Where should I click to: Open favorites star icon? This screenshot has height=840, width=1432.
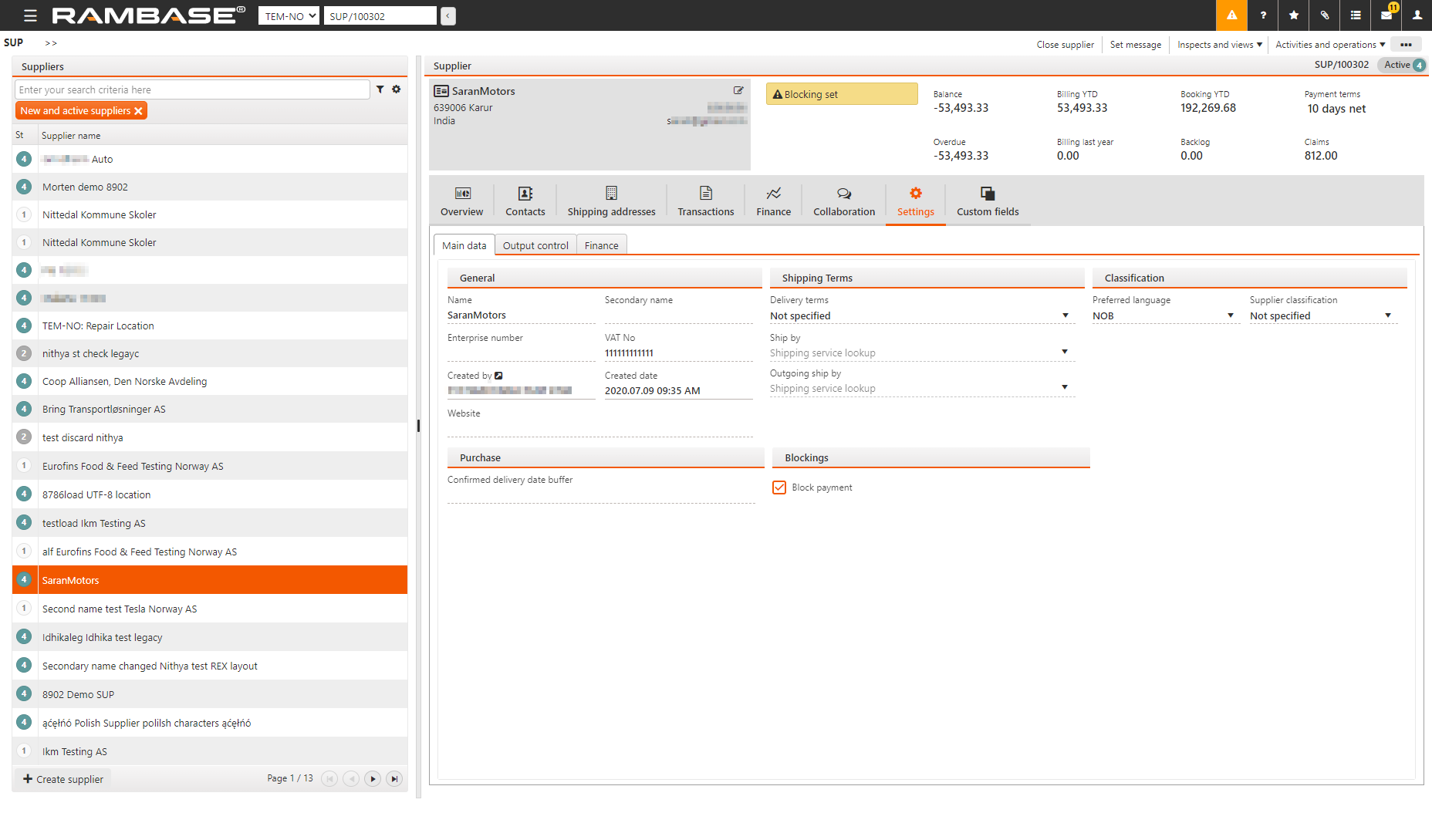click(1294, 15)
